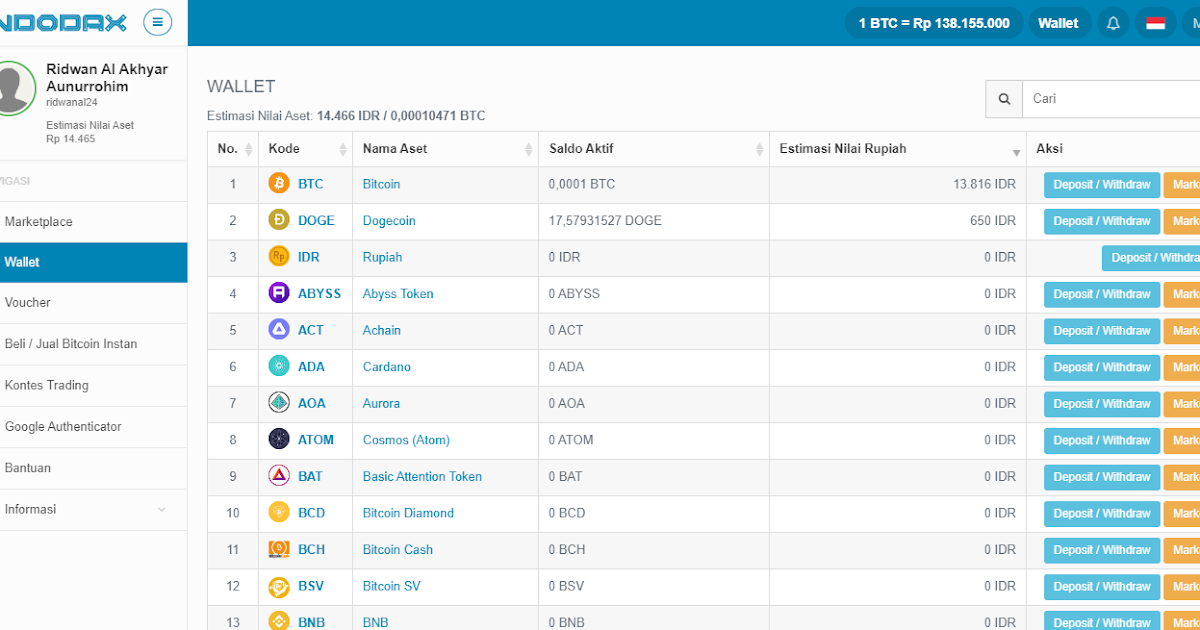
Task: Click the Aurora AOA coin icon
Action: coord(279,403)
